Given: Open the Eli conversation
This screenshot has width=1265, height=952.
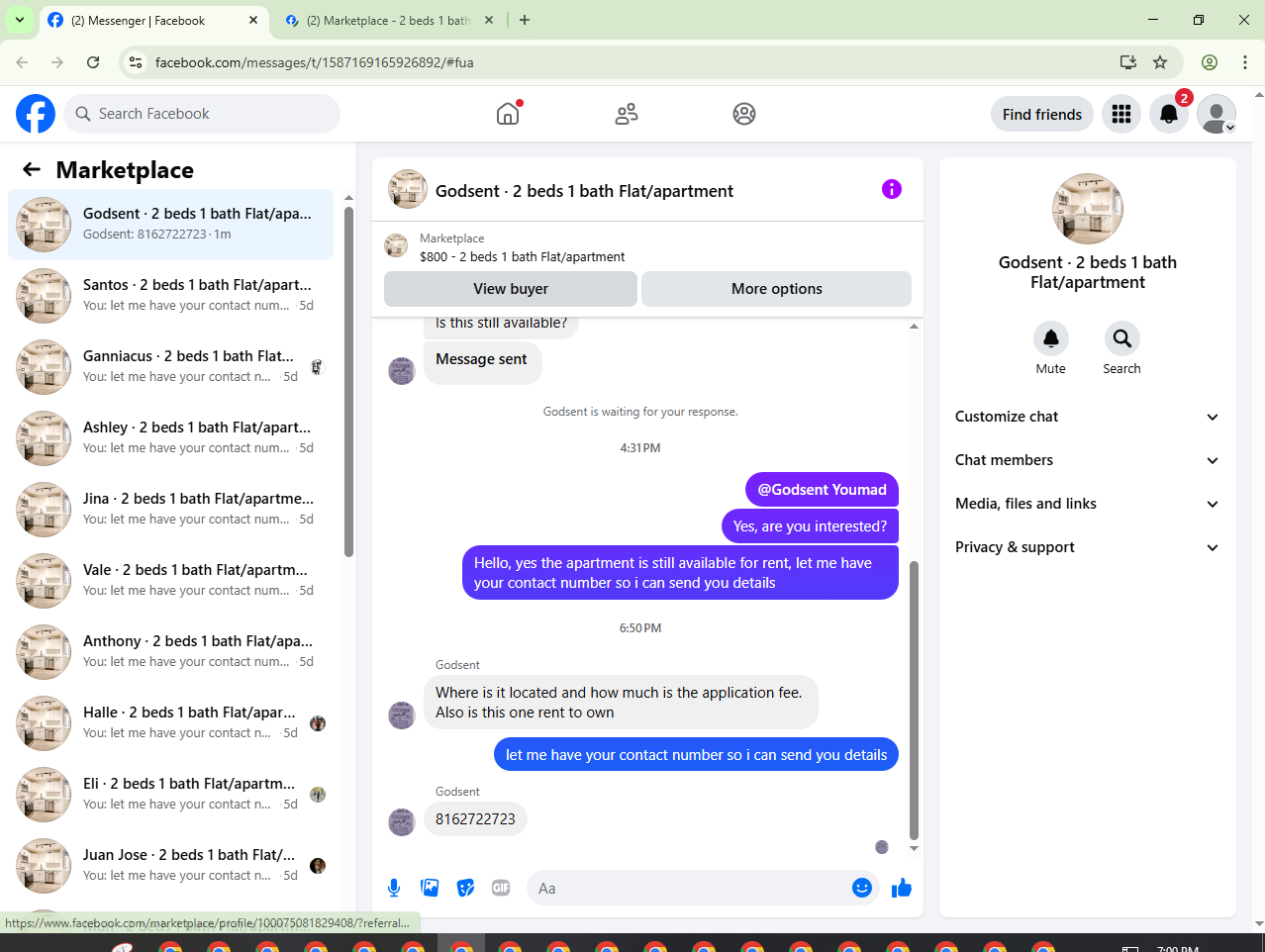Looking at the screenshot, I should pyautogui.click(x=170, y=795).
